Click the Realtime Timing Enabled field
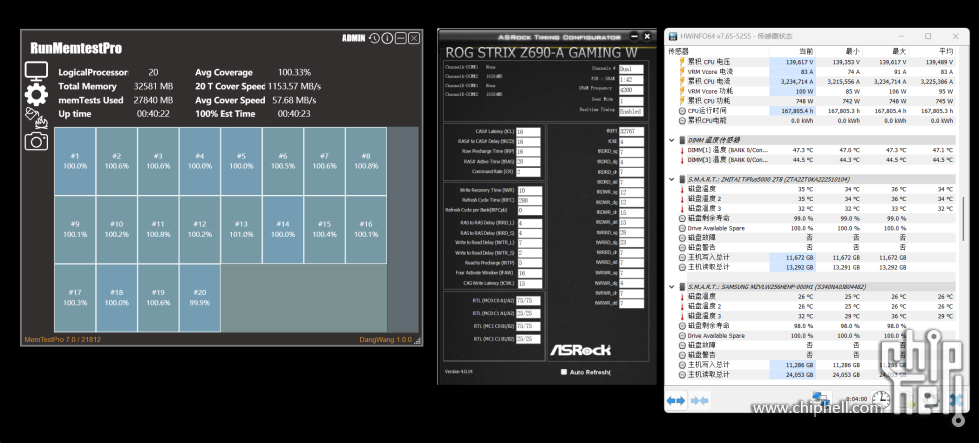 (630, 111)
